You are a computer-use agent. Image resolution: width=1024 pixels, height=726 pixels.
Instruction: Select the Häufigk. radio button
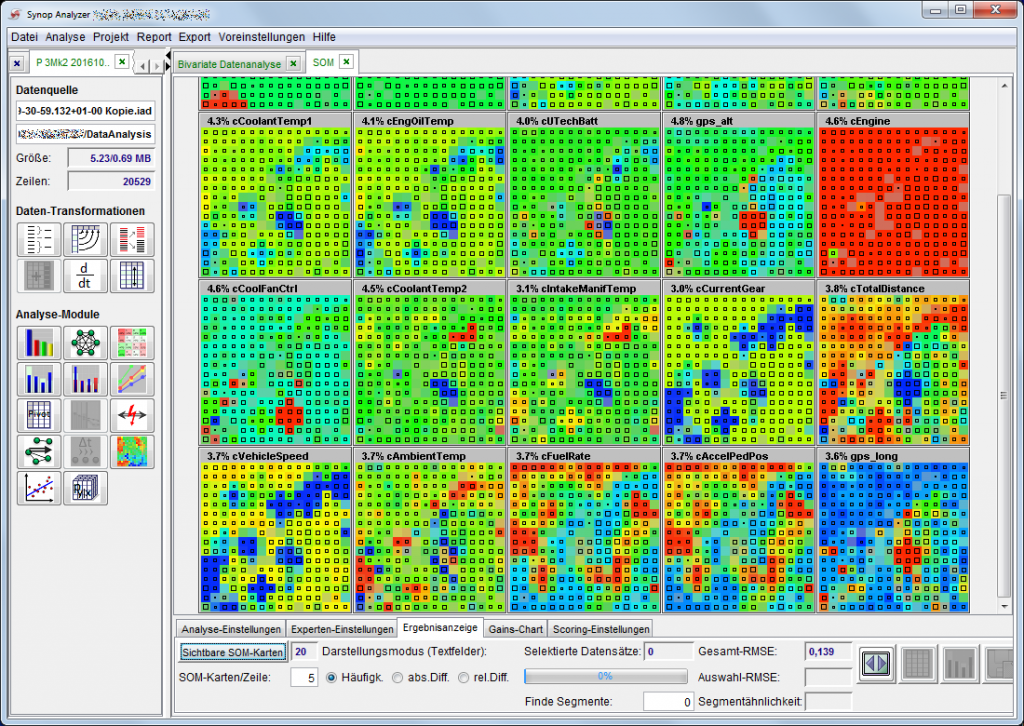tap(333, 678)
